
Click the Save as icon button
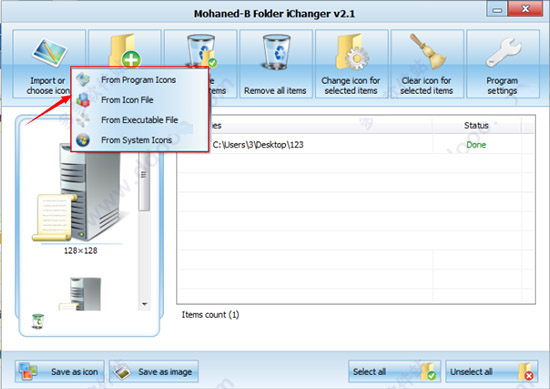[x=60, y=371]
